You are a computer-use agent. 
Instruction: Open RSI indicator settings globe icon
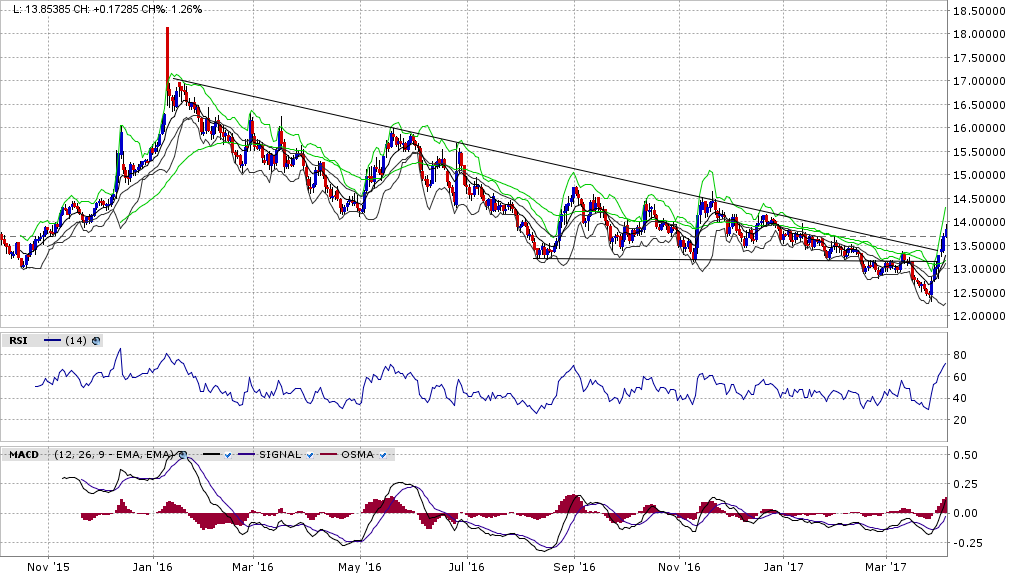(x=96, y=341)
